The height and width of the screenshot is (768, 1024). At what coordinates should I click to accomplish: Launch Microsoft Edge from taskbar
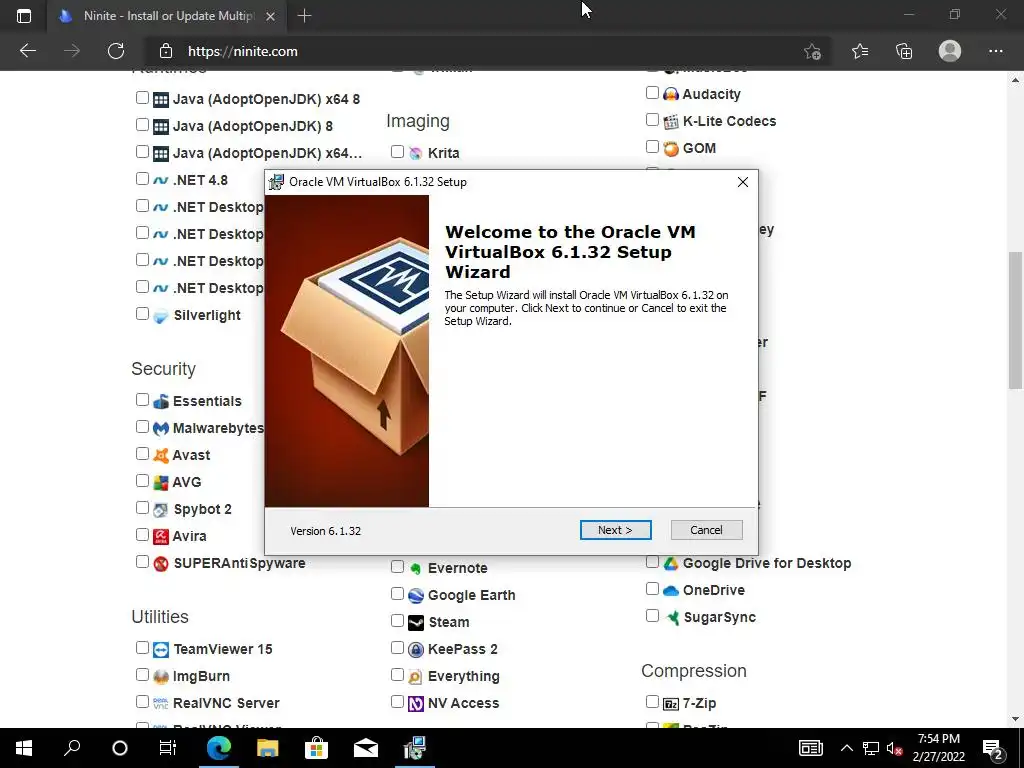coord(219,748)
